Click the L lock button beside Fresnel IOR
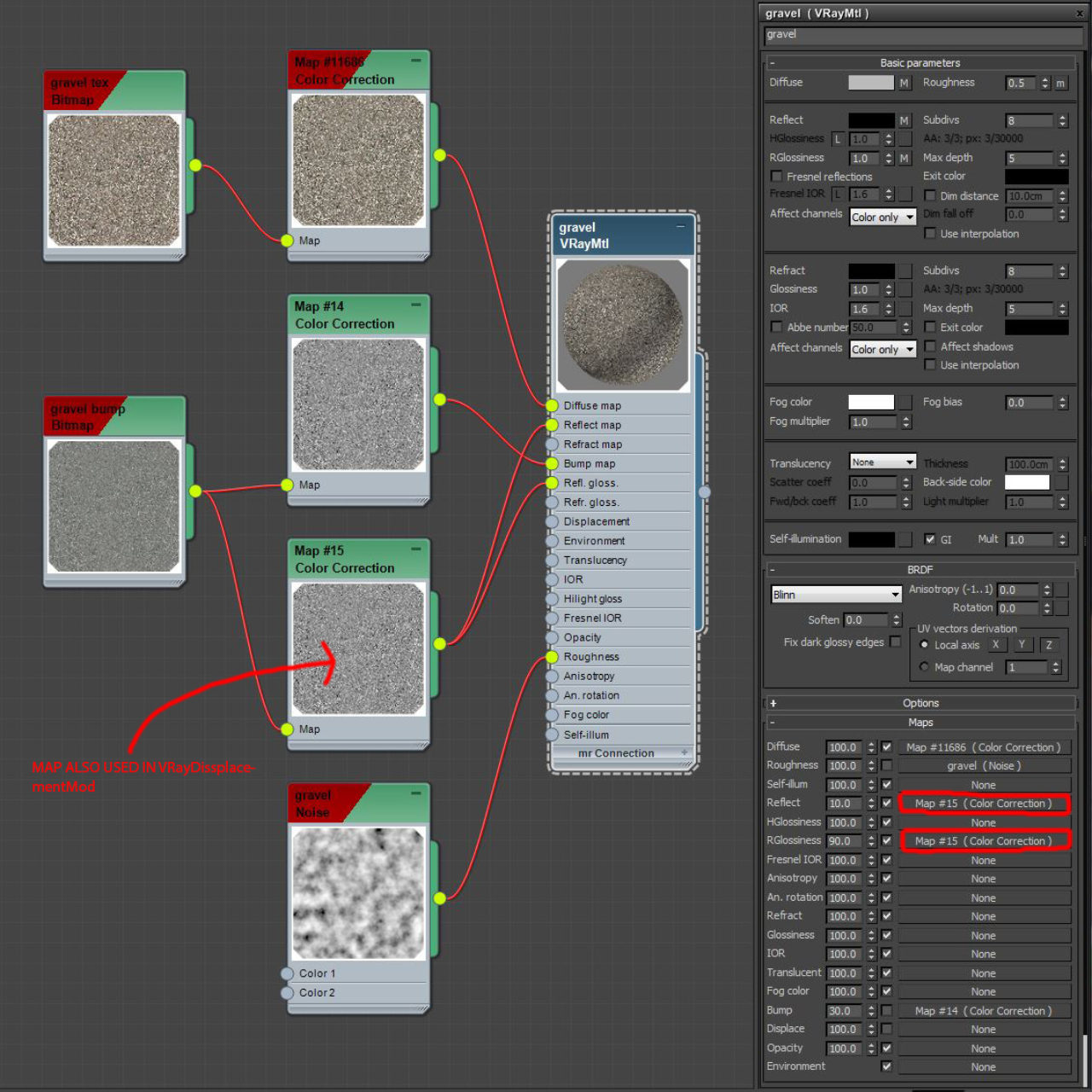The image size is (1092, 1092). pyautogui.click(x=838, y=195)
